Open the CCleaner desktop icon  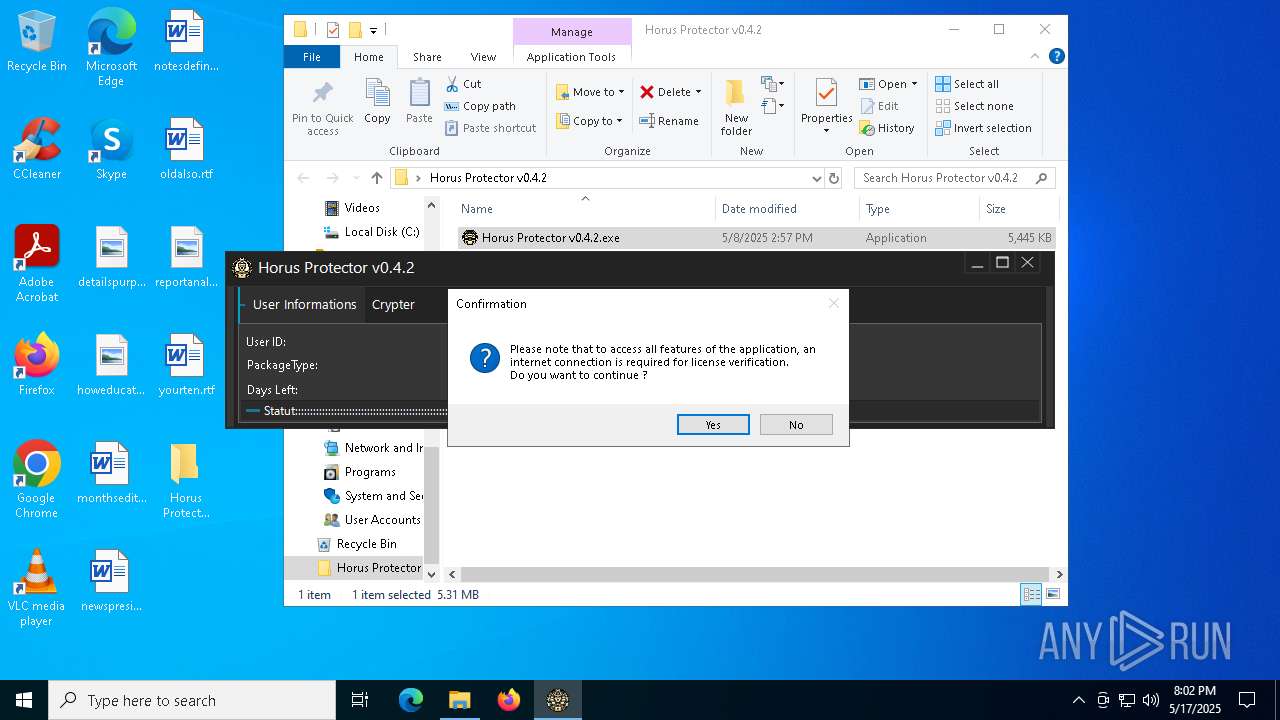[37, 150]
